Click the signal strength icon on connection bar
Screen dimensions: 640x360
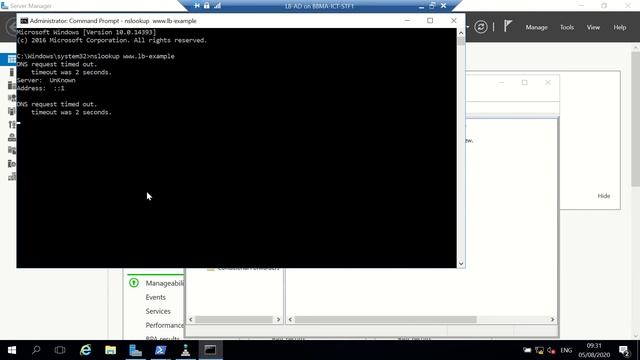218,6
